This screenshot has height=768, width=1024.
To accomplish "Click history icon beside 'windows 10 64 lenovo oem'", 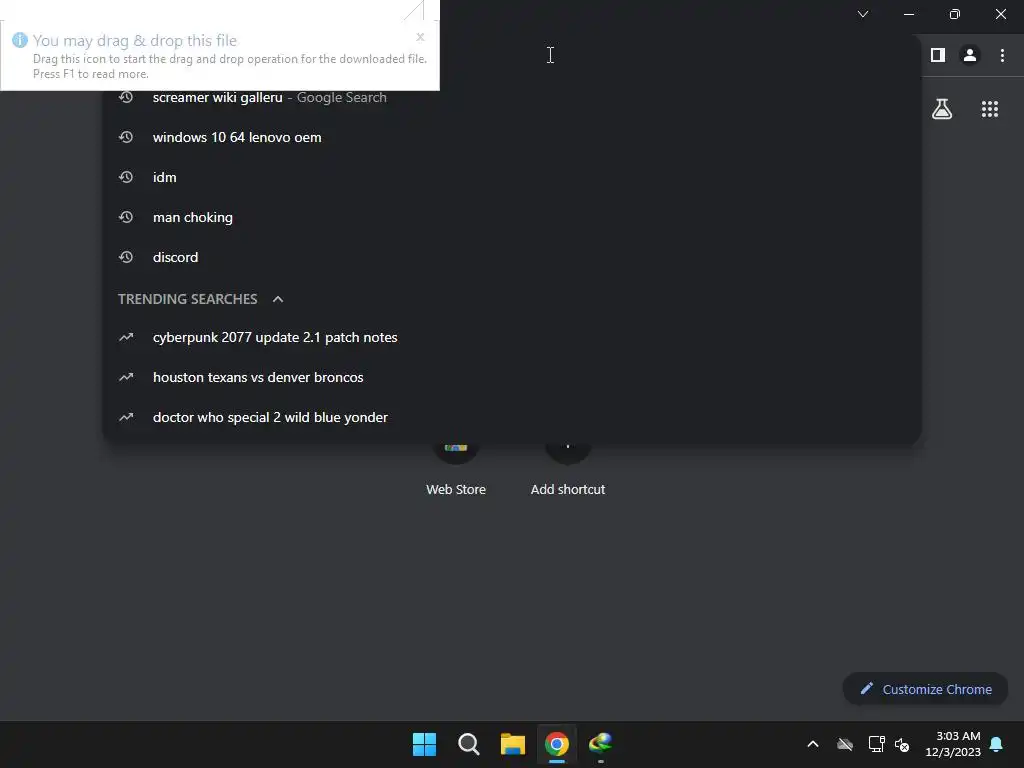I will [x=126, y=137].
